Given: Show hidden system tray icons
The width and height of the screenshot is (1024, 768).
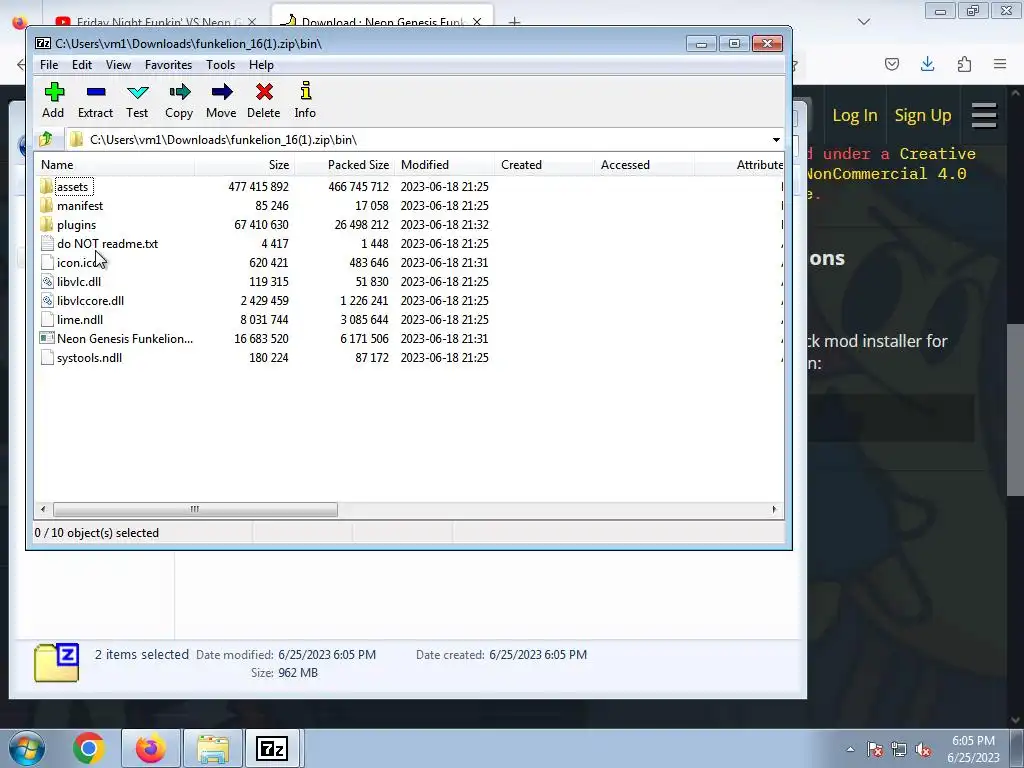Looking at the screenshot, I should 850,749.
